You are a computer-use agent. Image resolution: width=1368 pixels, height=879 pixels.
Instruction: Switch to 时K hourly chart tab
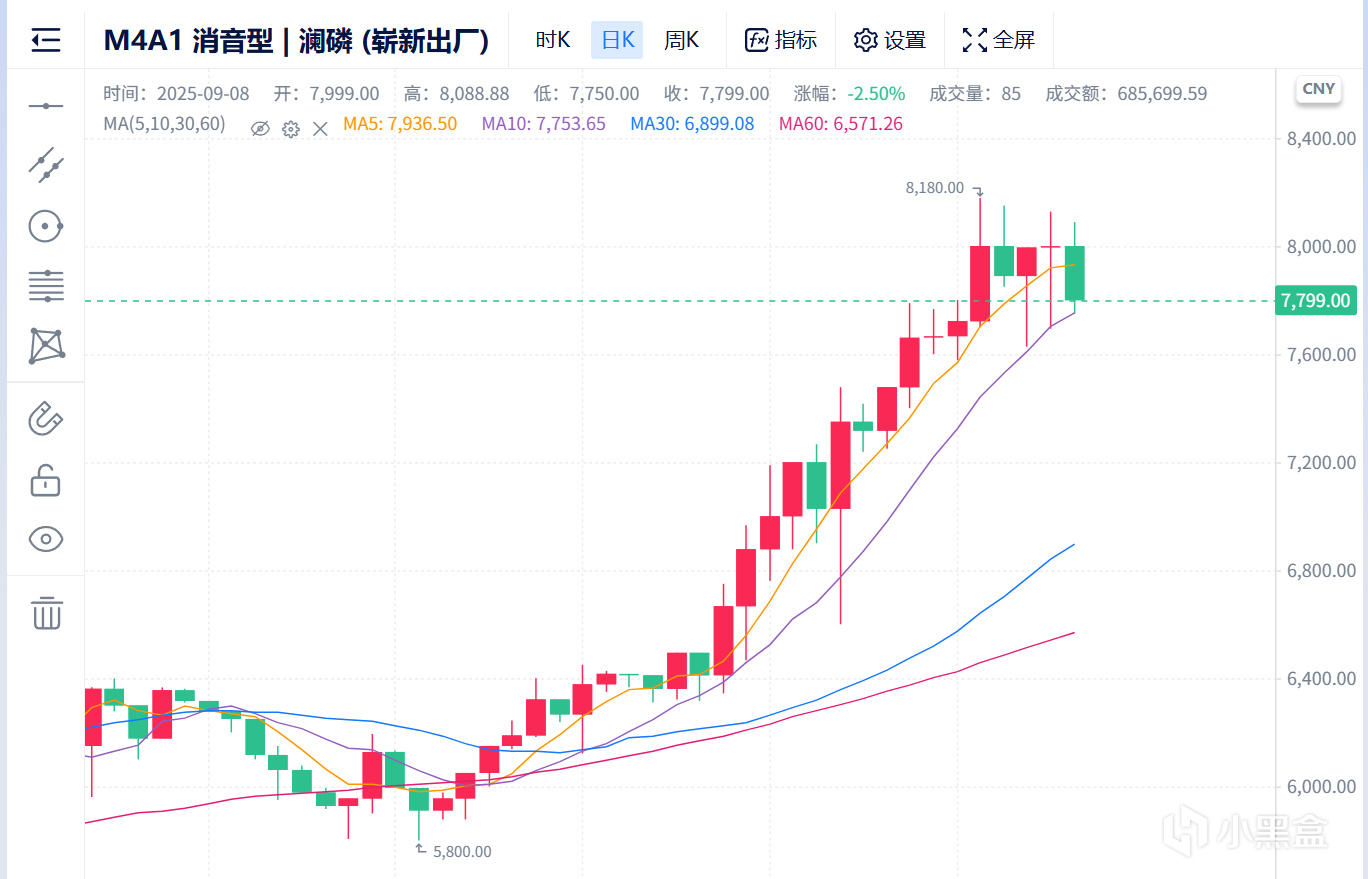(x=552, y=40)
